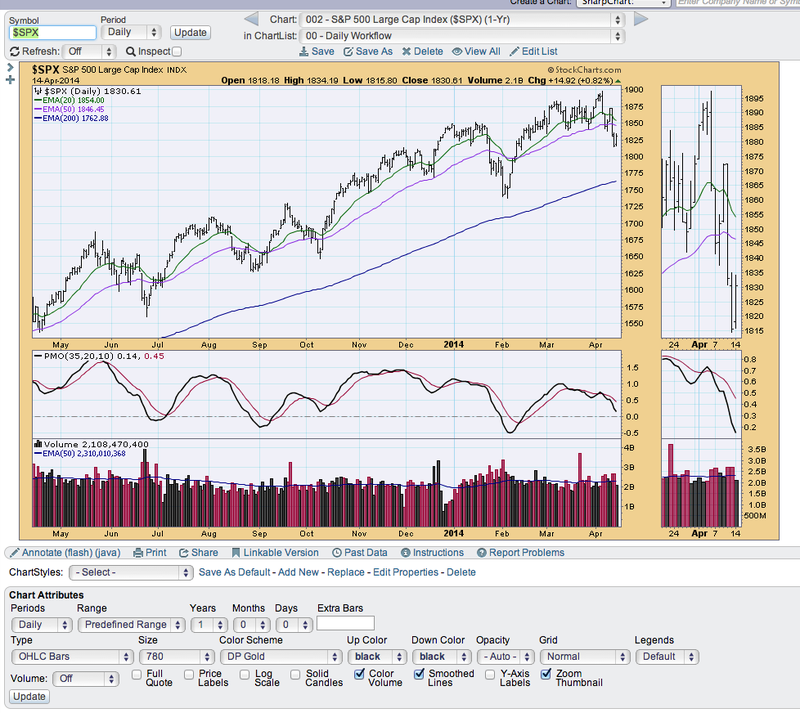Viewport: 800px width, 713px height.
Task: Open the Months value dropdown
Action: (x=252, y=625)
